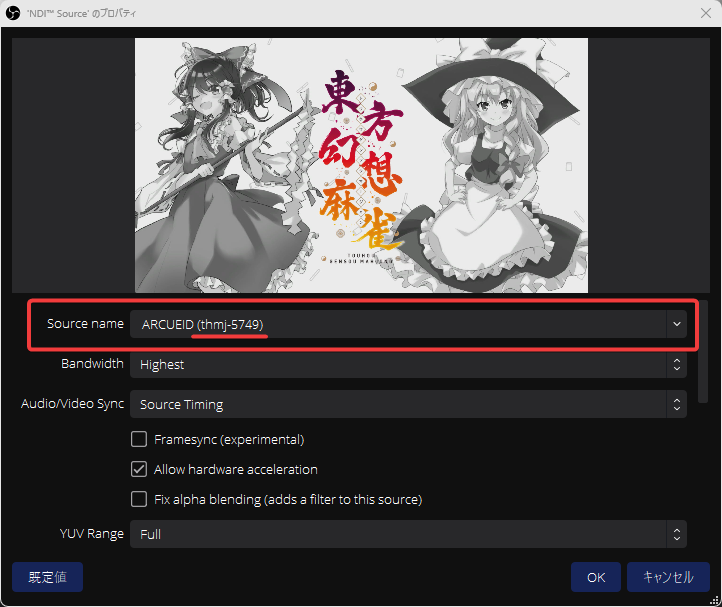Image resolution: width=722 pixels, height=607 pixels.
Task: Enable the Framesync (experimental) checkbox
Action: 139,439
